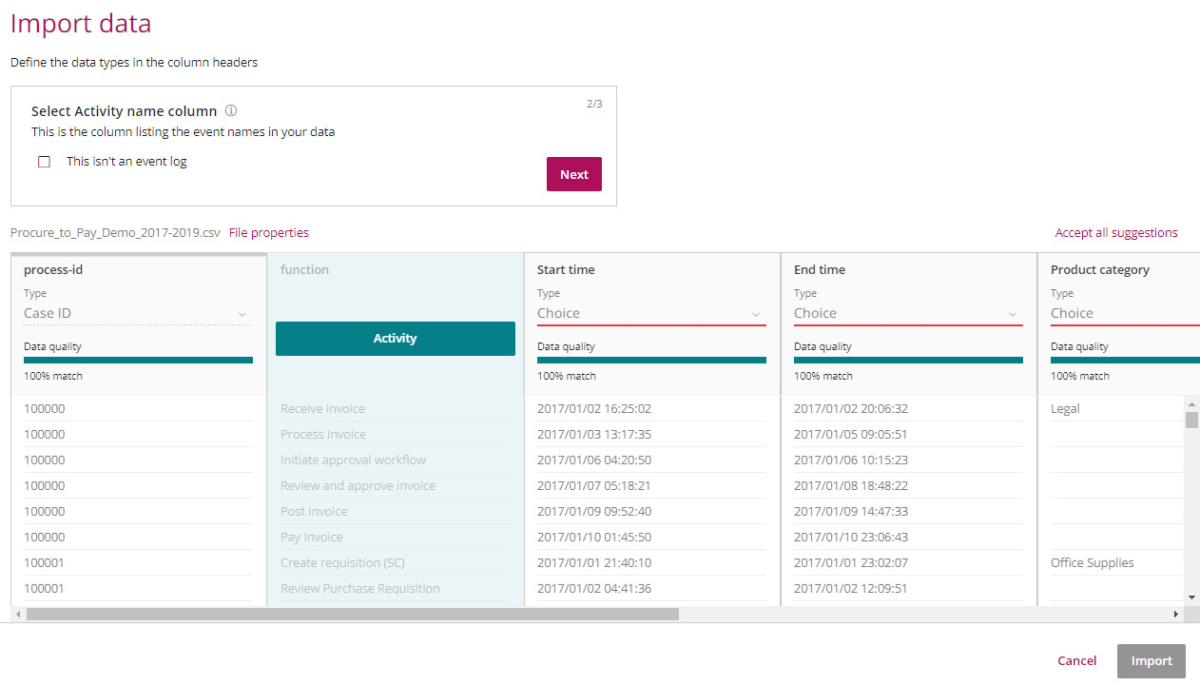1200x686 pixels.
Task: Click the vertical scrollbar up arrow
Action: coord(1191,404)
